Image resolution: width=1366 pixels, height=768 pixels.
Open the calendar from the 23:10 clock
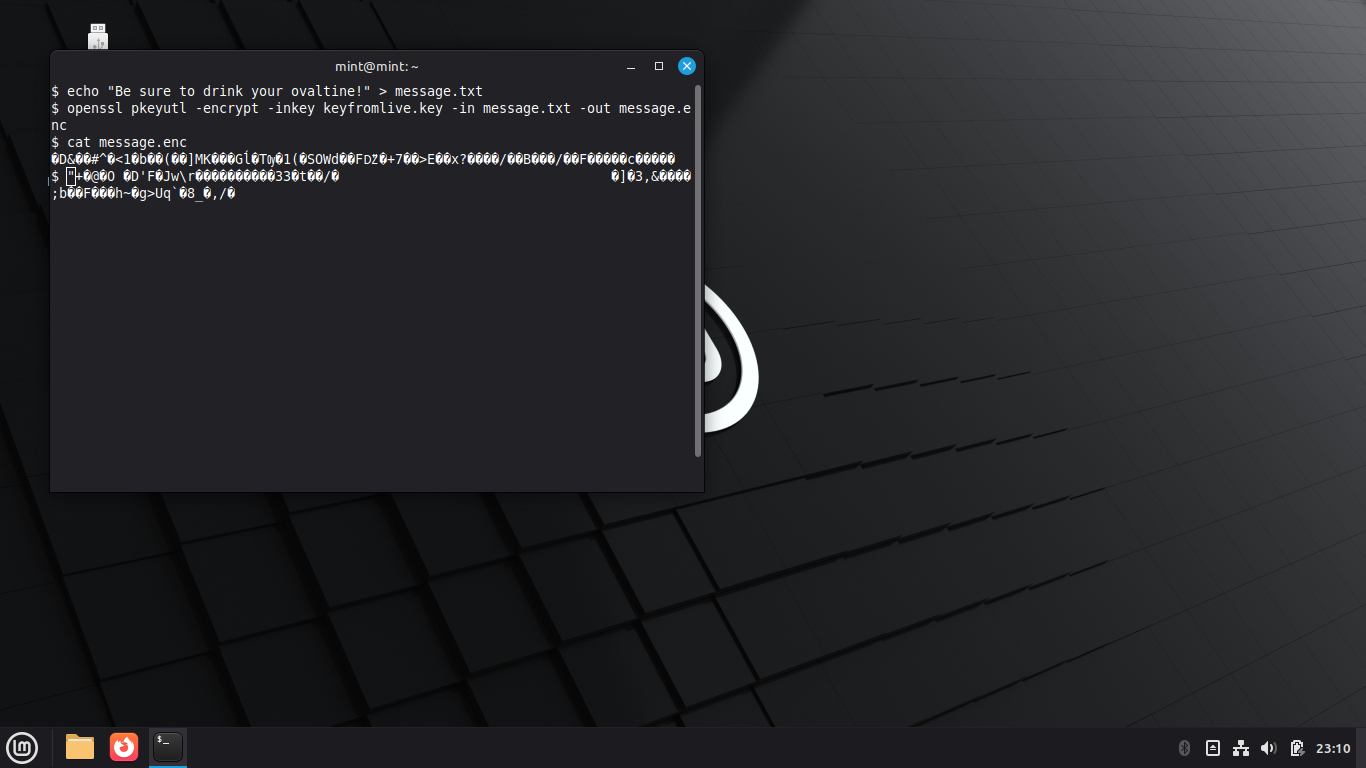point(1333,748)
